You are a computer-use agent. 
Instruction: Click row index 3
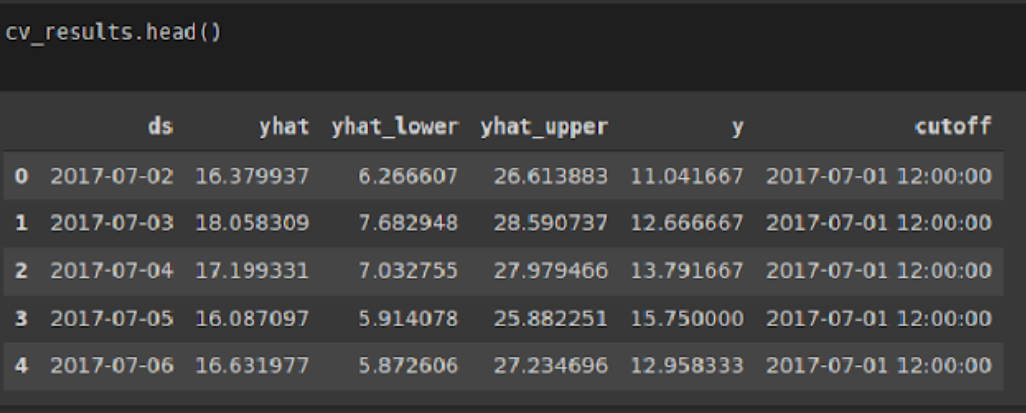click(21, 319)
